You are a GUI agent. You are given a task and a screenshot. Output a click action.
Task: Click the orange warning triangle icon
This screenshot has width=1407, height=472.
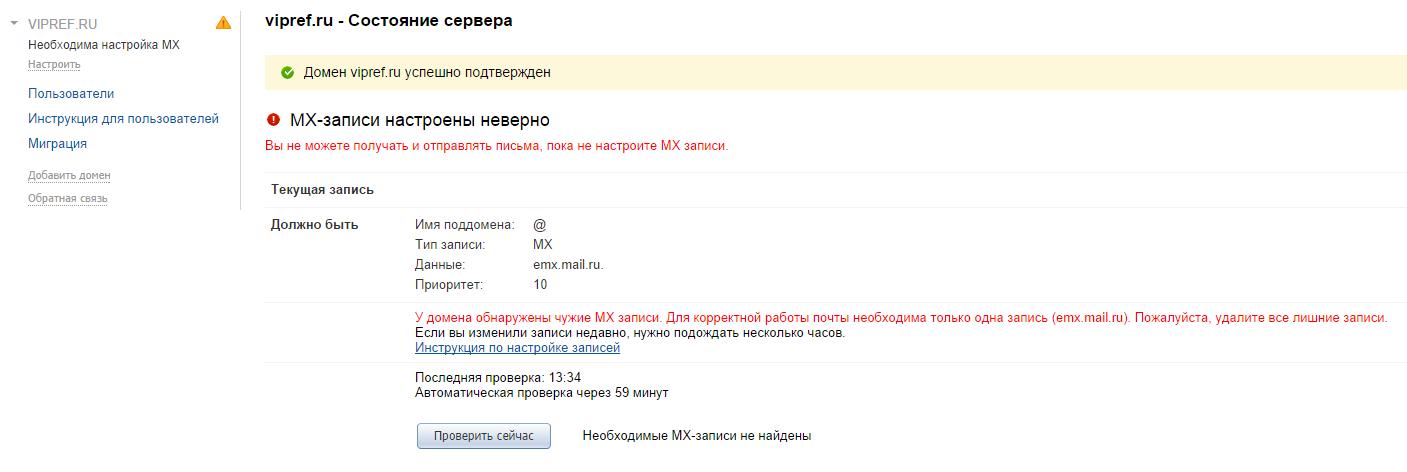pos(223,23)
